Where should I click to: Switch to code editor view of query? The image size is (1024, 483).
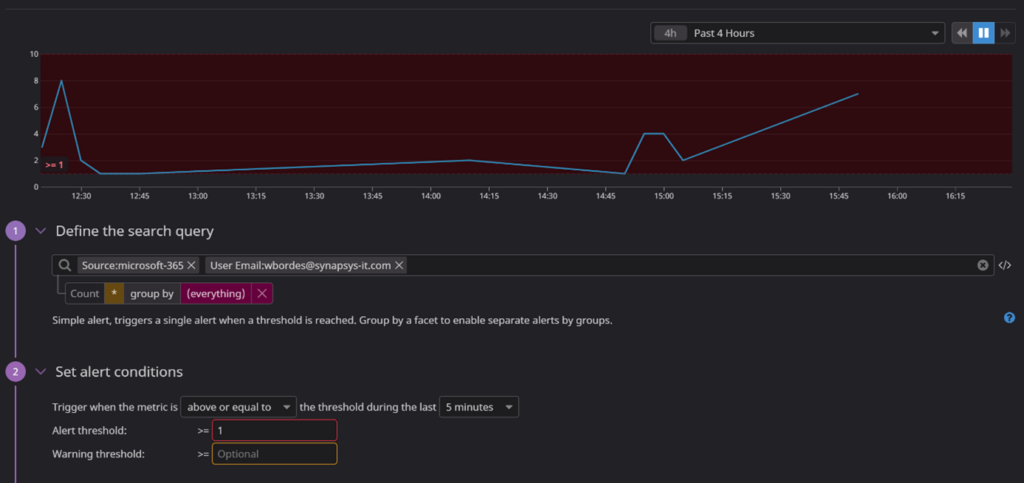click(1005, 265)
